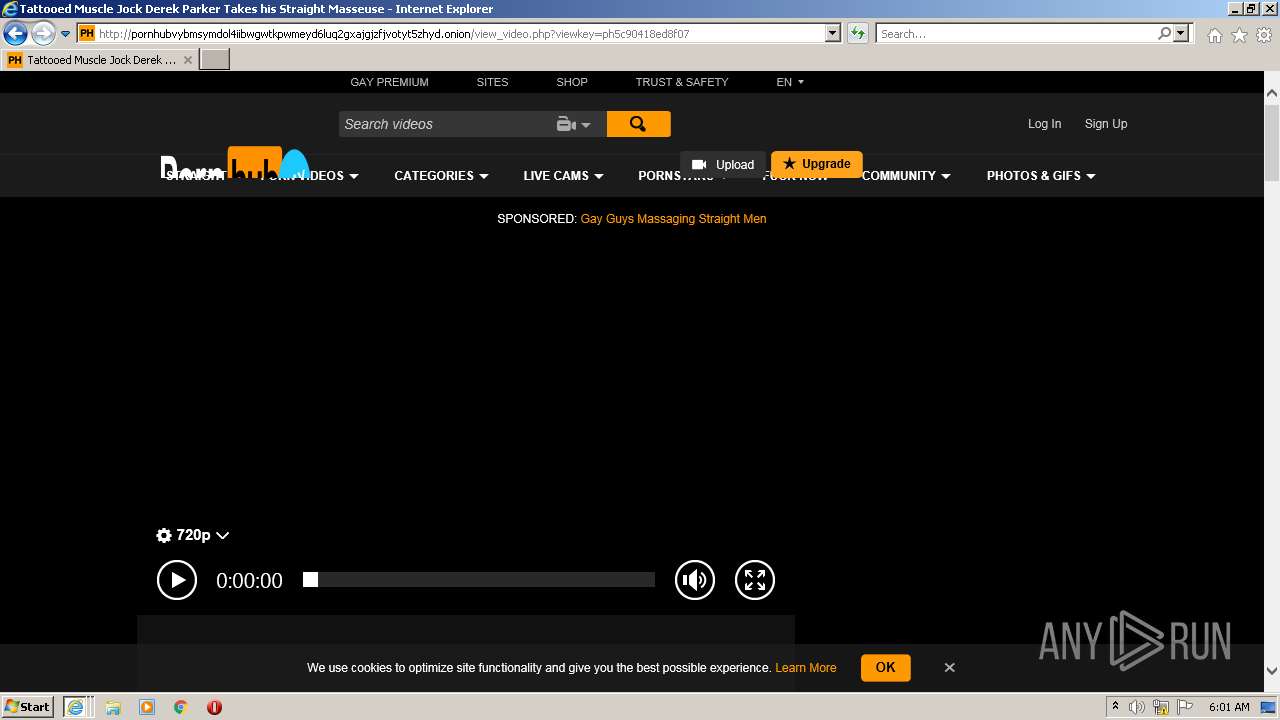Click the system tray volume speaker icon

point(1137,707)
